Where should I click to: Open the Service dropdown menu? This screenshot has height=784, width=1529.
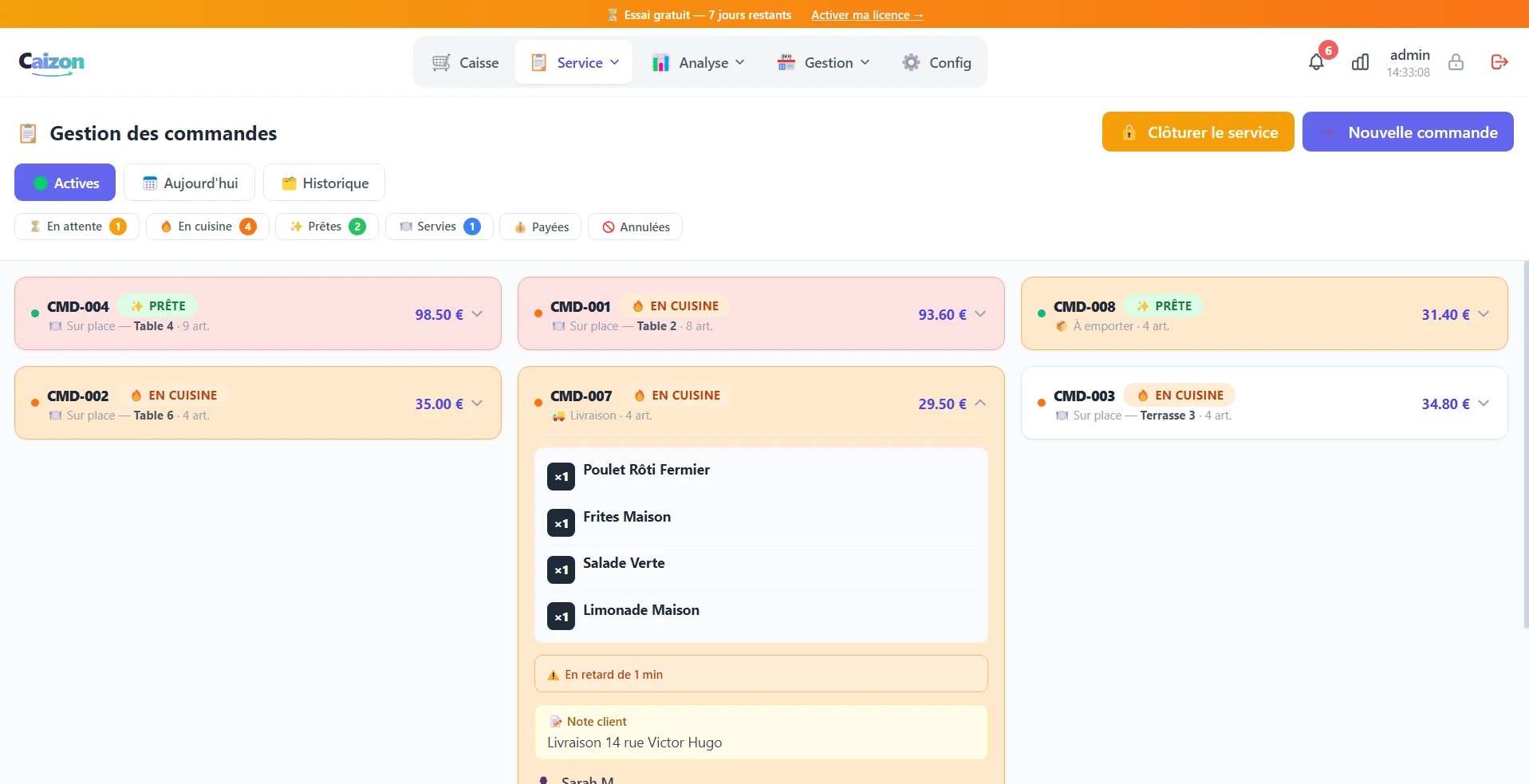click(x=573, y=62)
